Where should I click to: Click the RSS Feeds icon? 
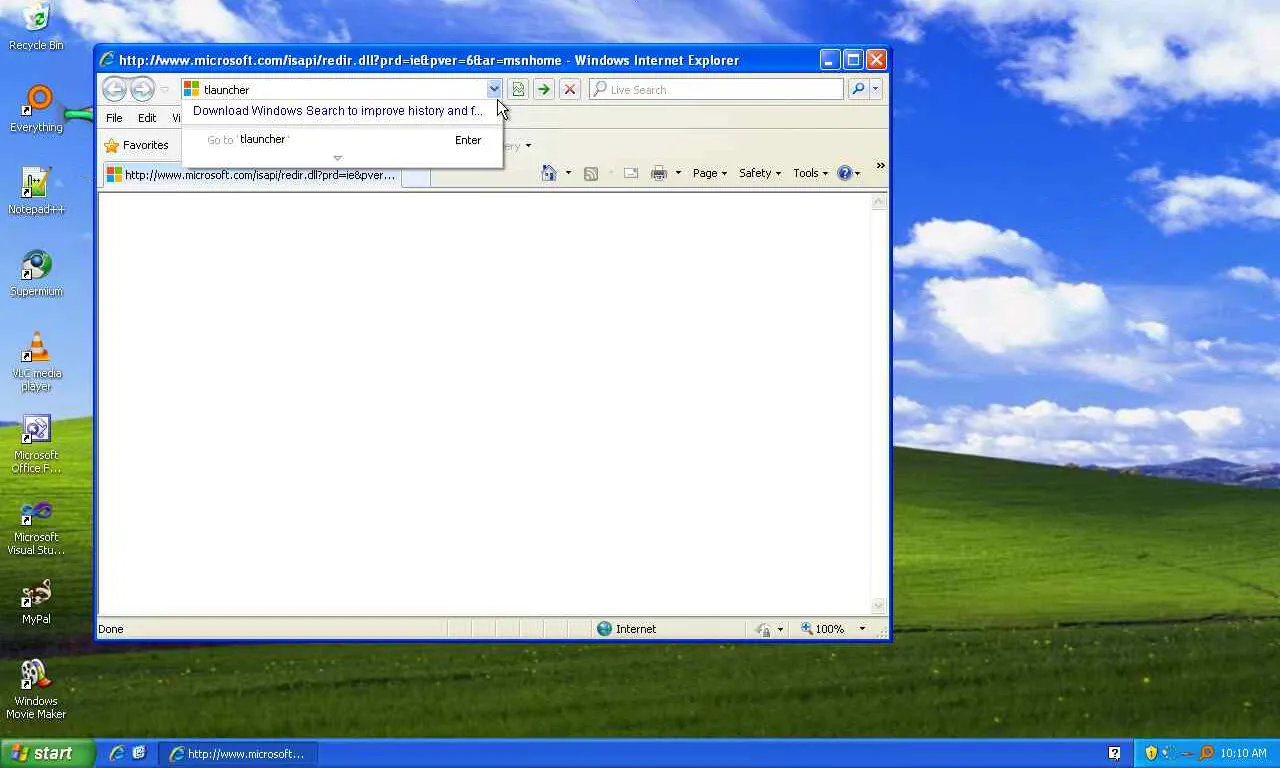click(x=591, y=173)
